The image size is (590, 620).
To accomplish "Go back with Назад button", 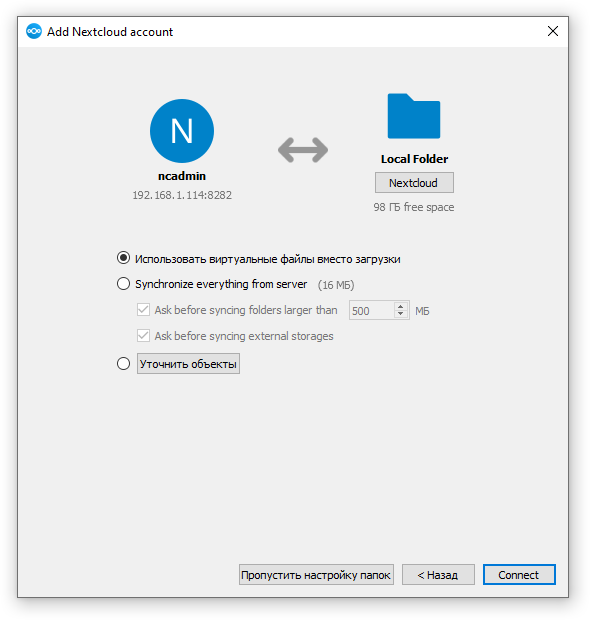I will [x=438, y=575].
